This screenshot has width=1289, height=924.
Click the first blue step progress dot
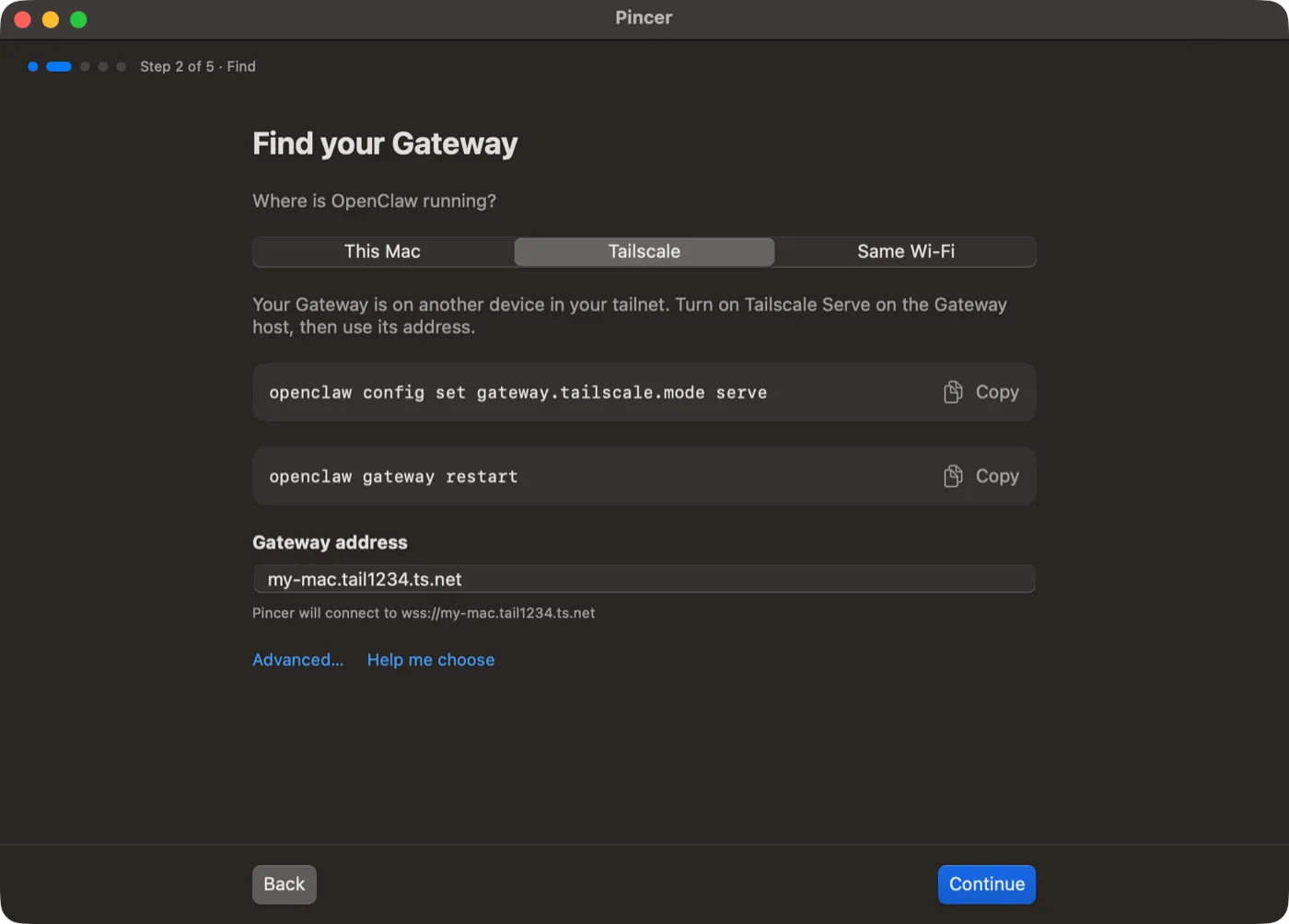tap(33, 66)
